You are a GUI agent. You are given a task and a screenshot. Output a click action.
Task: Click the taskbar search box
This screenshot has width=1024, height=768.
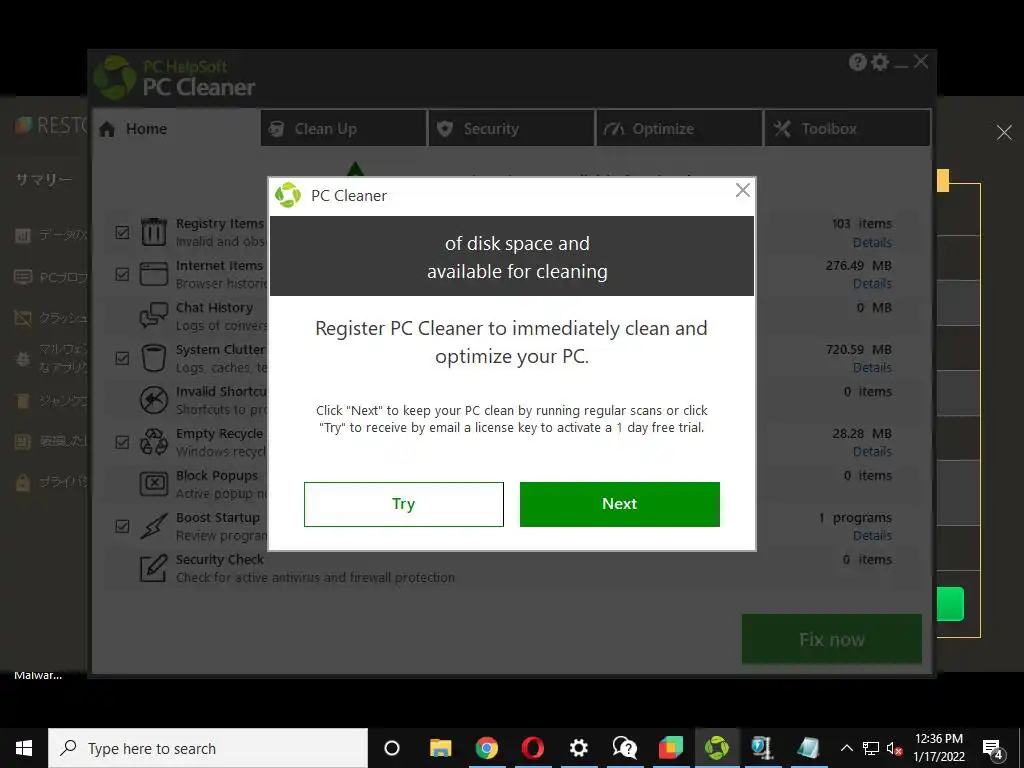208,748
